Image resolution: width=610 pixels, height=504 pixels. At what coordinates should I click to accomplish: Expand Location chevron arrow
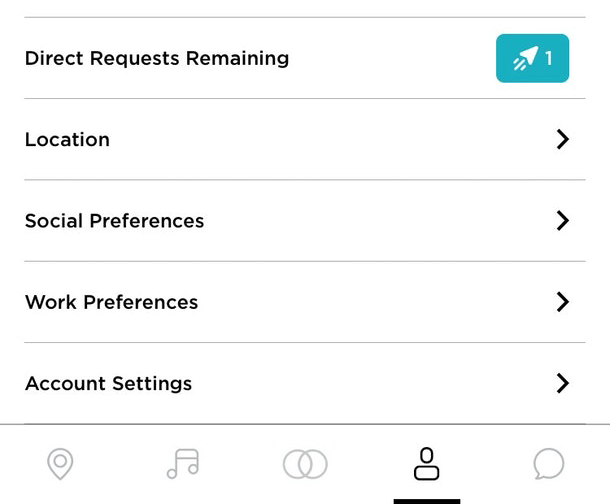coord(563,139)
